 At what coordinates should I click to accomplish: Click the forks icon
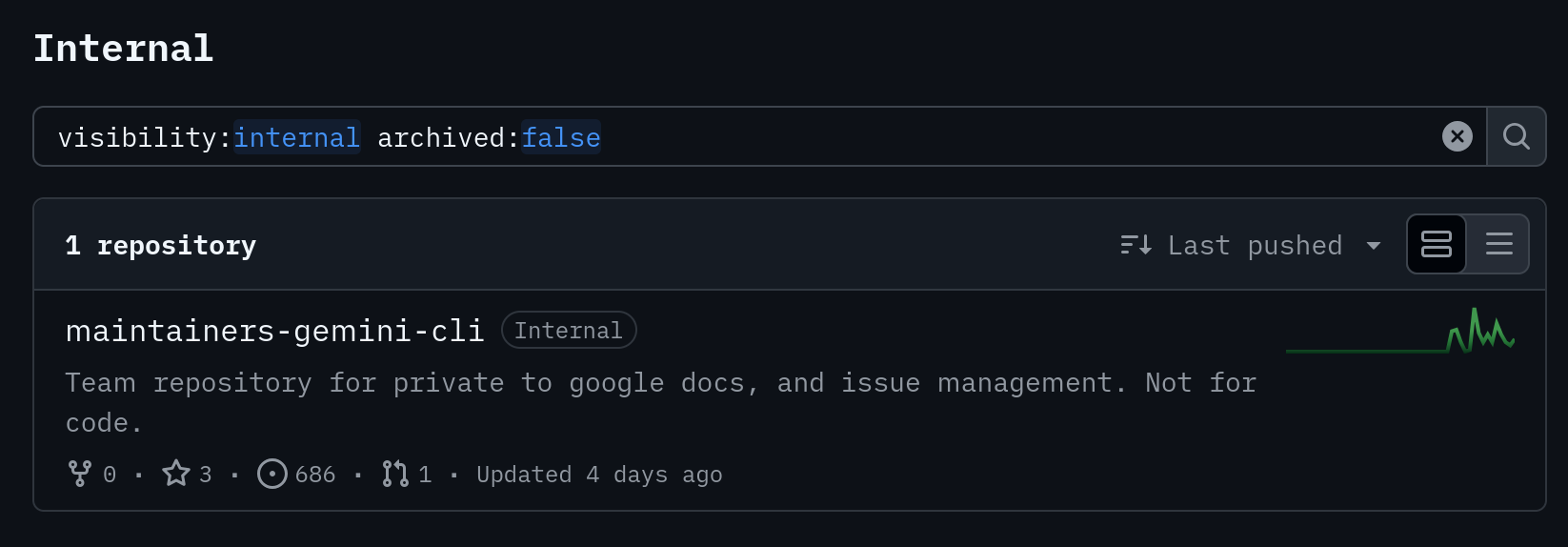coord(80,474)
